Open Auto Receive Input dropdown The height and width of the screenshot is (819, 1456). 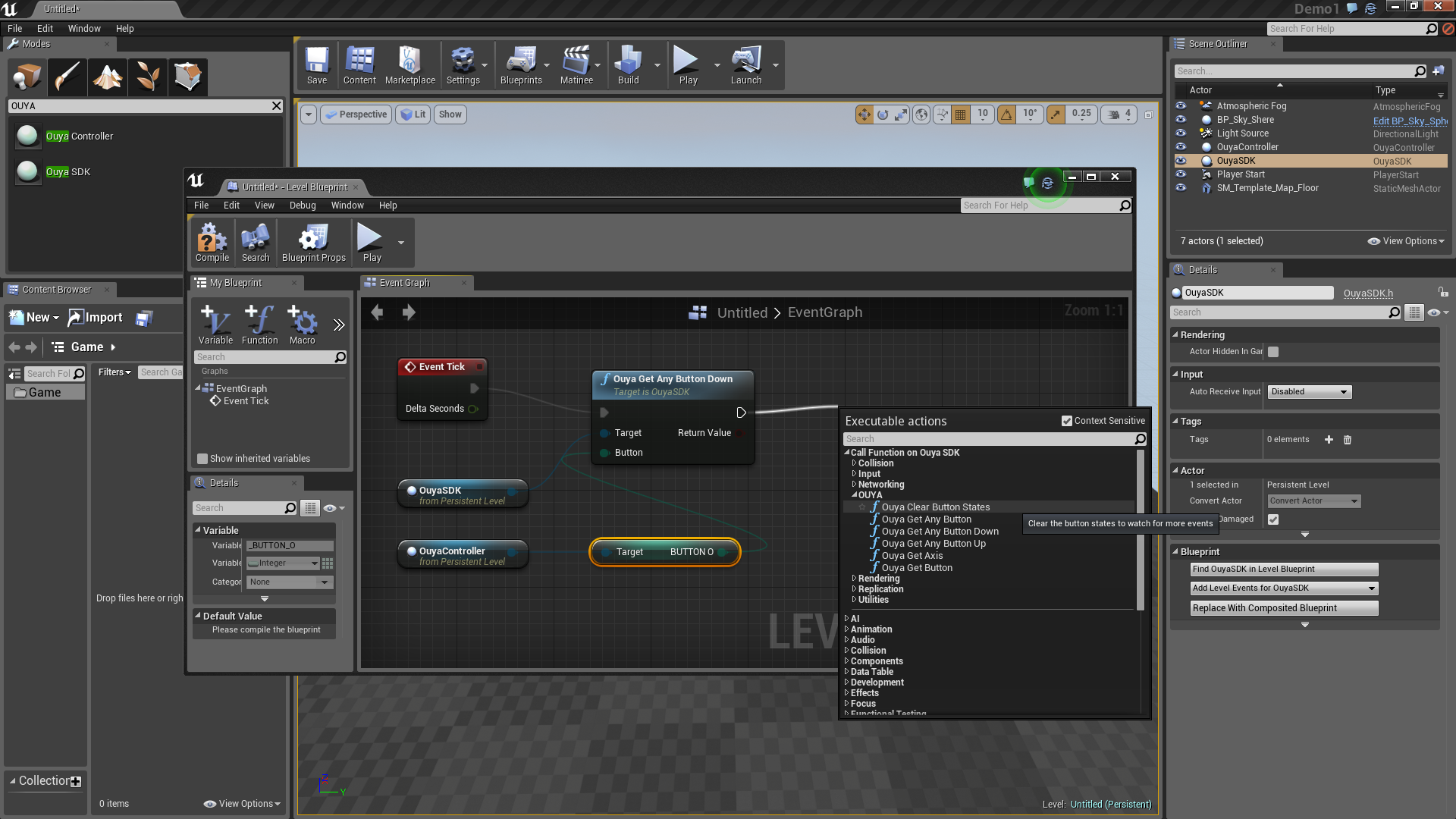click(1310, 392)
